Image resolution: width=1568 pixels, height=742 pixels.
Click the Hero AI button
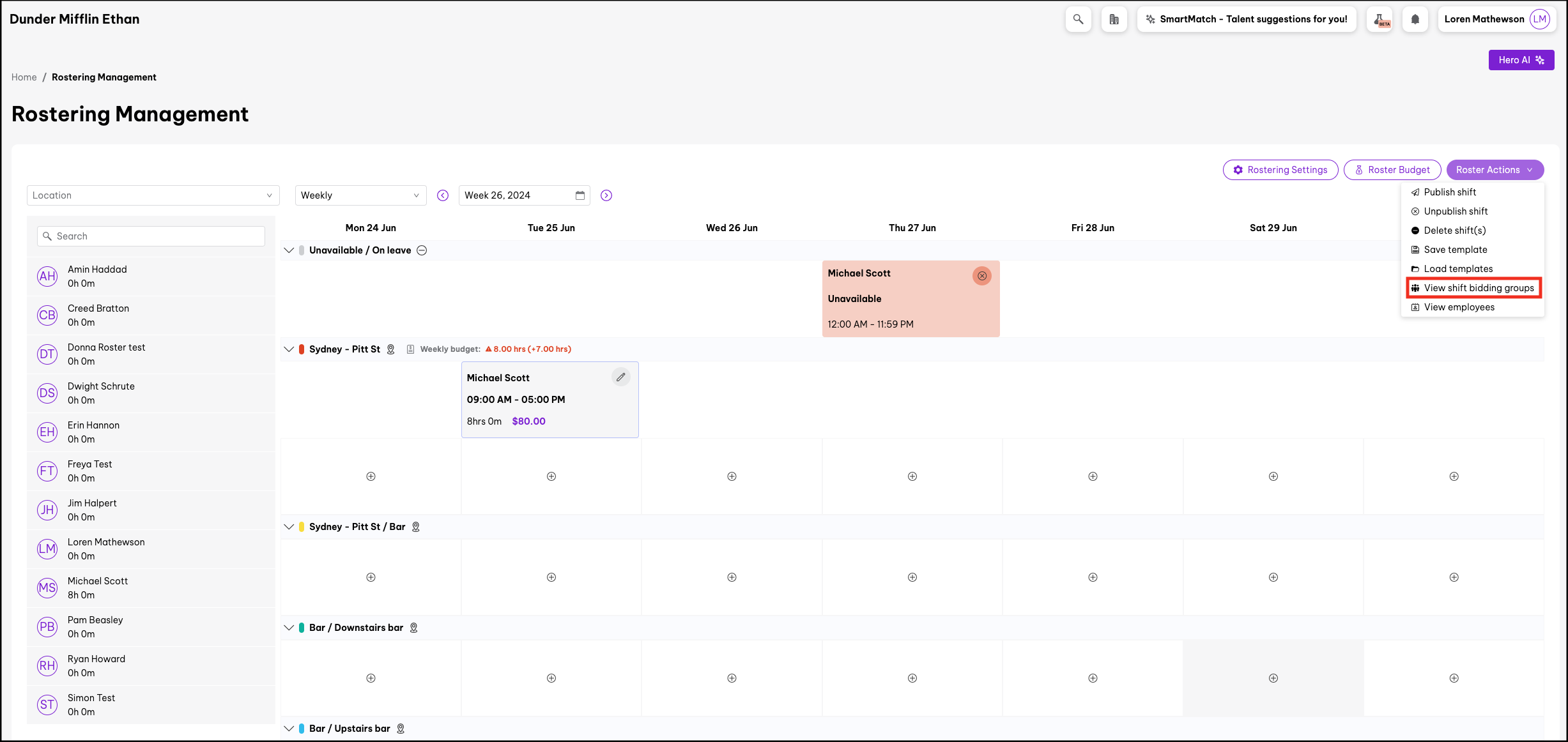[x=1521, y=60]
